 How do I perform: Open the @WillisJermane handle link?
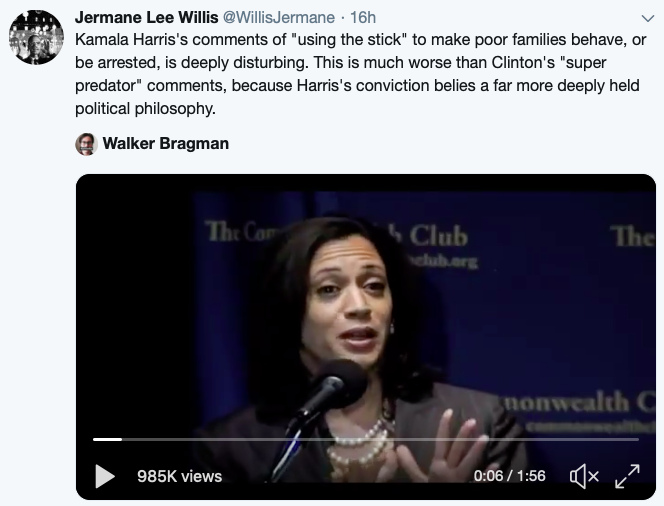279,17
